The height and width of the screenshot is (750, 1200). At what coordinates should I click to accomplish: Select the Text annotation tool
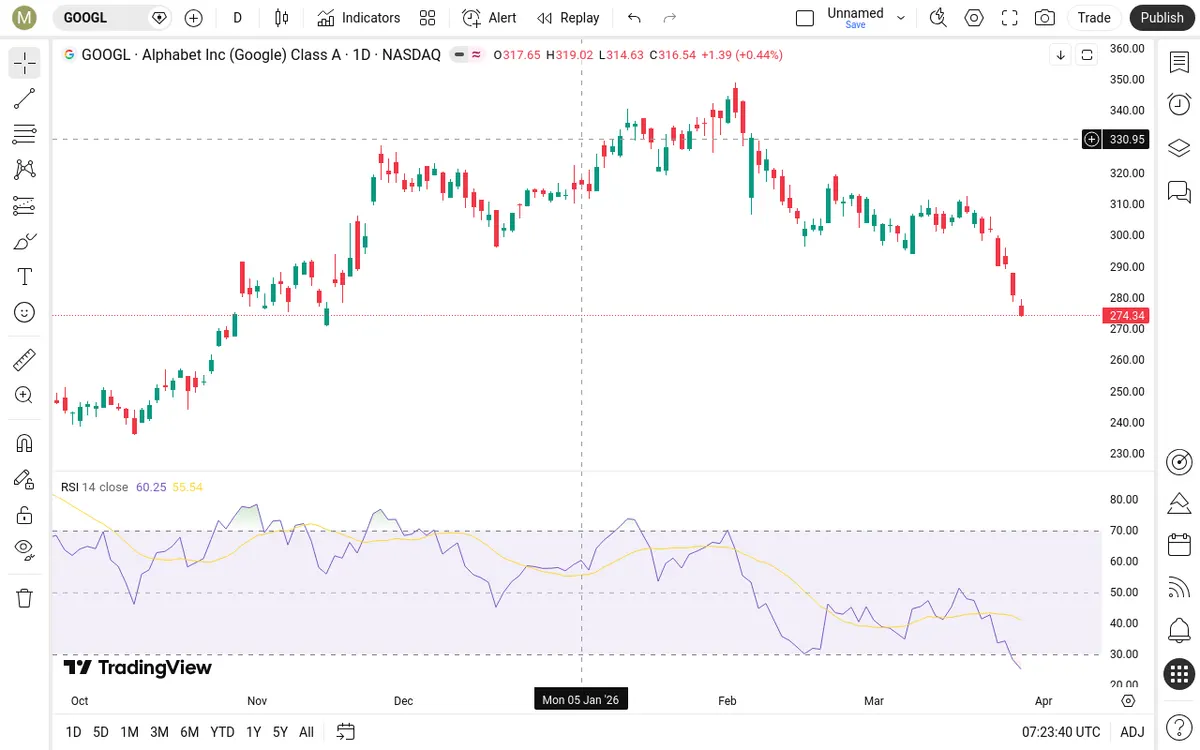[25, 277]
